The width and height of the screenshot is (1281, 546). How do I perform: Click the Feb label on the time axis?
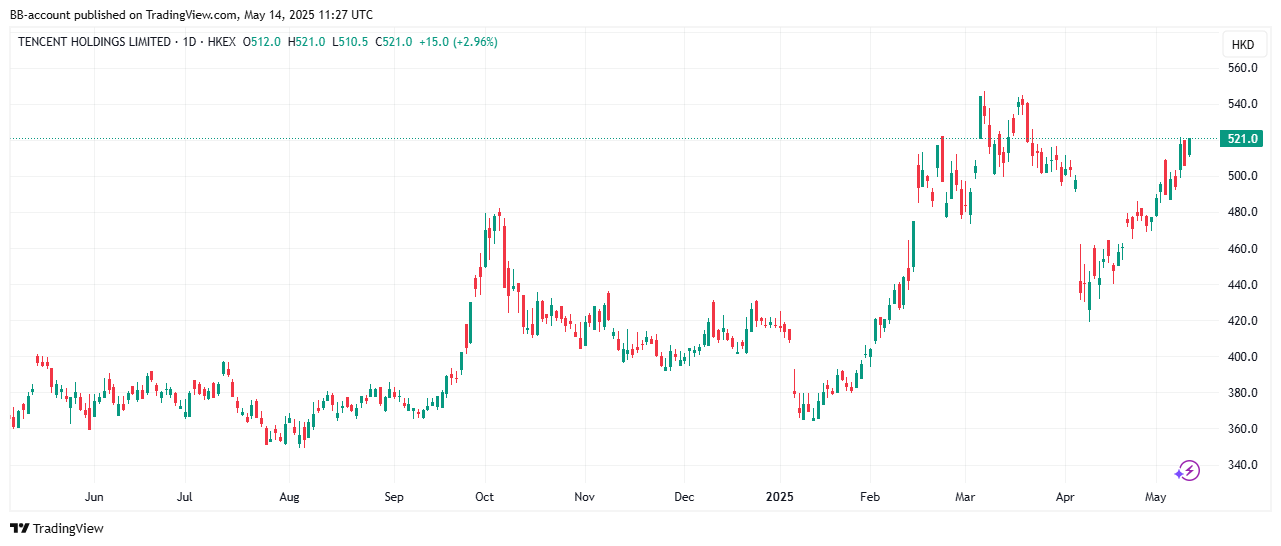tap(869, 497)
